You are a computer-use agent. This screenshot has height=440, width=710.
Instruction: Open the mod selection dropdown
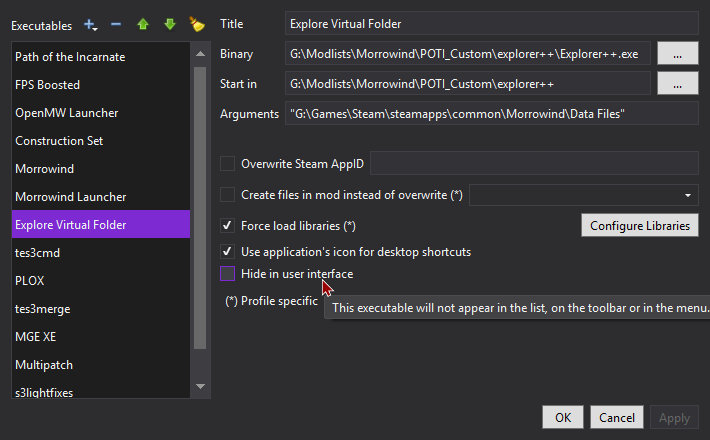pos(584,195)
